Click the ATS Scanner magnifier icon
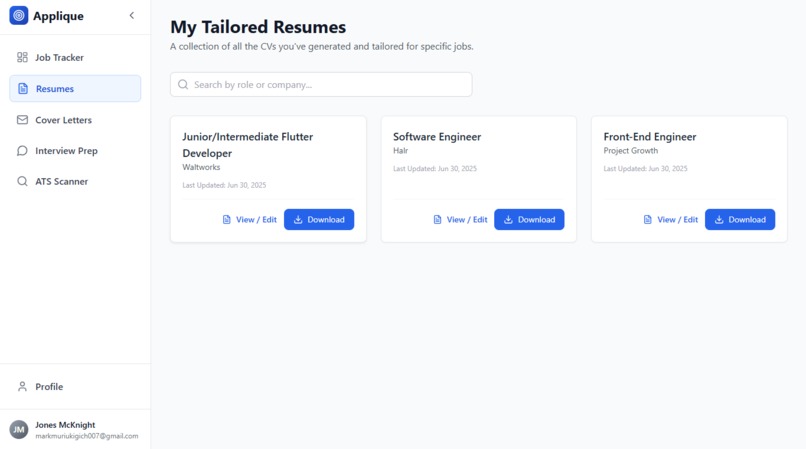The height and width of the screenshot is (449, 806). 22,182
